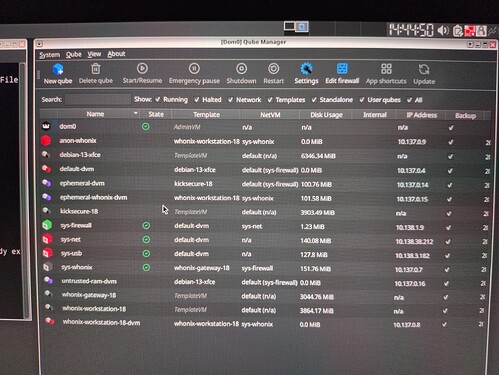The width and height of the screenshot is (499, 375).
Task: Sort by the Internal column header
Action: [375, 115]
